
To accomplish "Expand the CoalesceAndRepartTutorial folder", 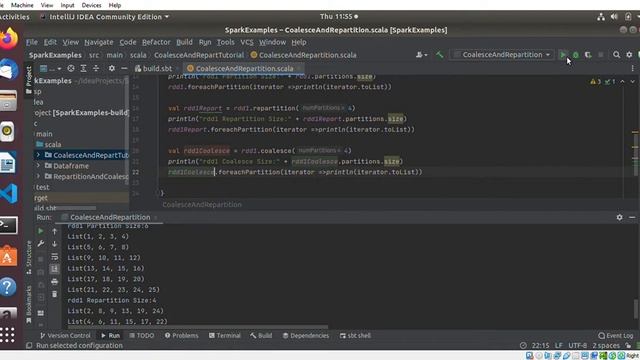I will coord(38,155).
